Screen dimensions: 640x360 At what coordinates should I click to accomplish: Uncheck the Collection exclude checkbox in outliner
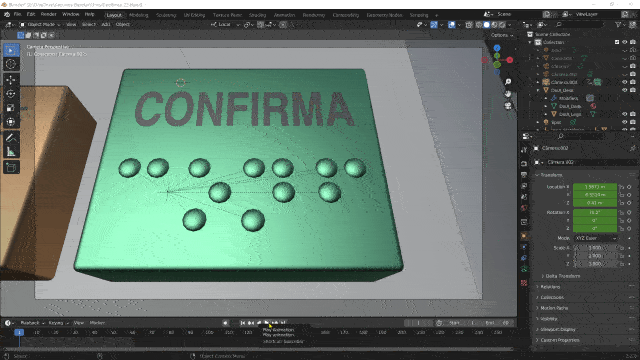617,42
